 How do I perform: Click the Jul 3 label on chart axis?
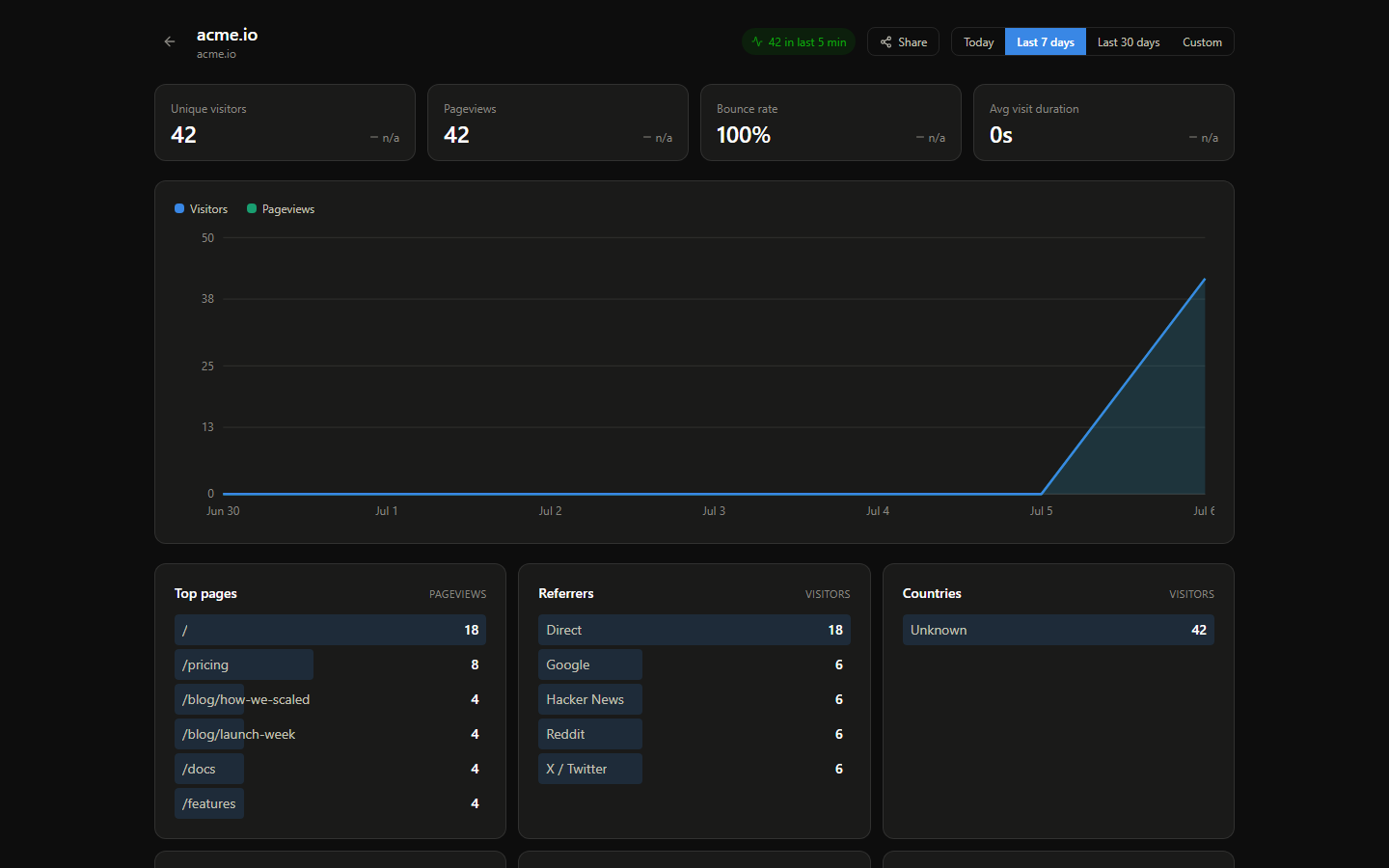point(714,511)
